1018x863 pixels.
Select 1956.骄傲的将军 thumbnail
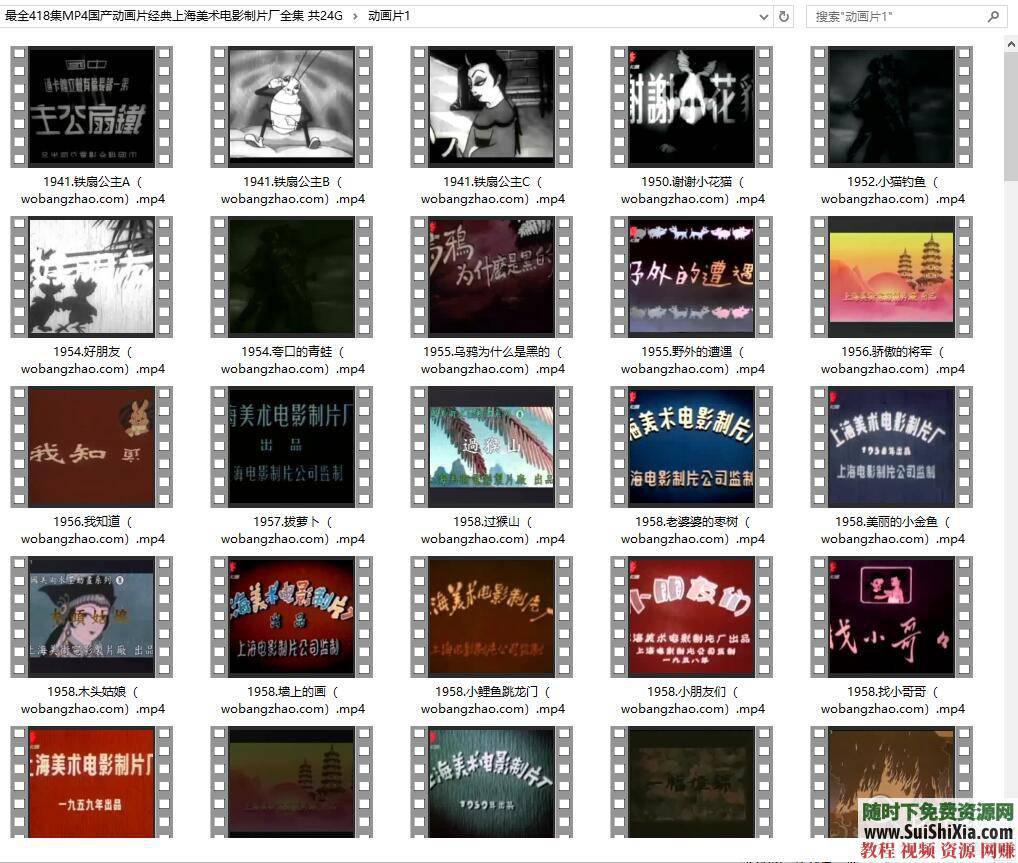891,276
